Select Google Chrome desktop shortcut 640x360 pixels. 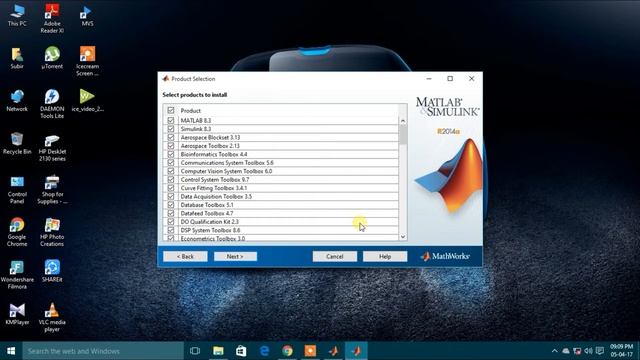click(x=17, y=232)
